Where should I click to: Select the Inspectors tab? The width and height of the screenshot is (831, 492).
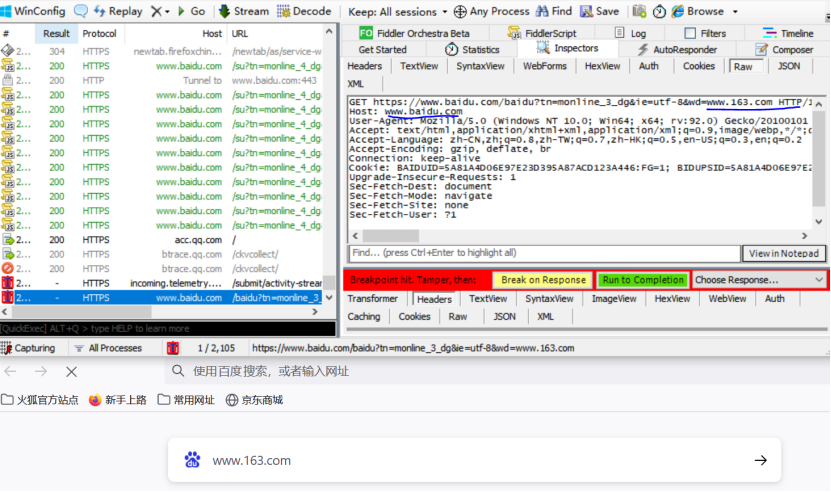(568, 48)
